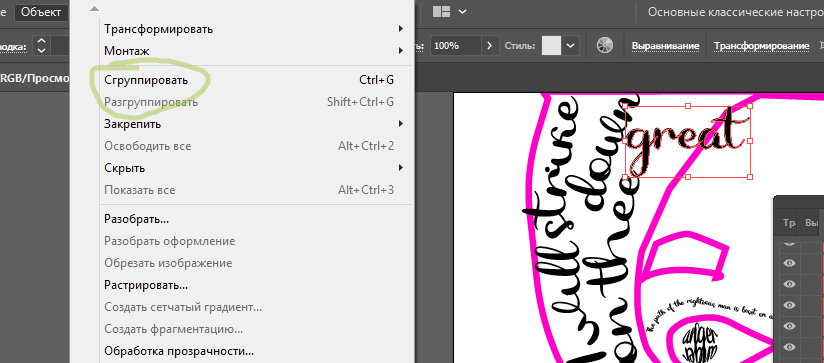Increase stroke weight with the up arrow
This screenshot has height=363, width=824.
click(42, 40)
